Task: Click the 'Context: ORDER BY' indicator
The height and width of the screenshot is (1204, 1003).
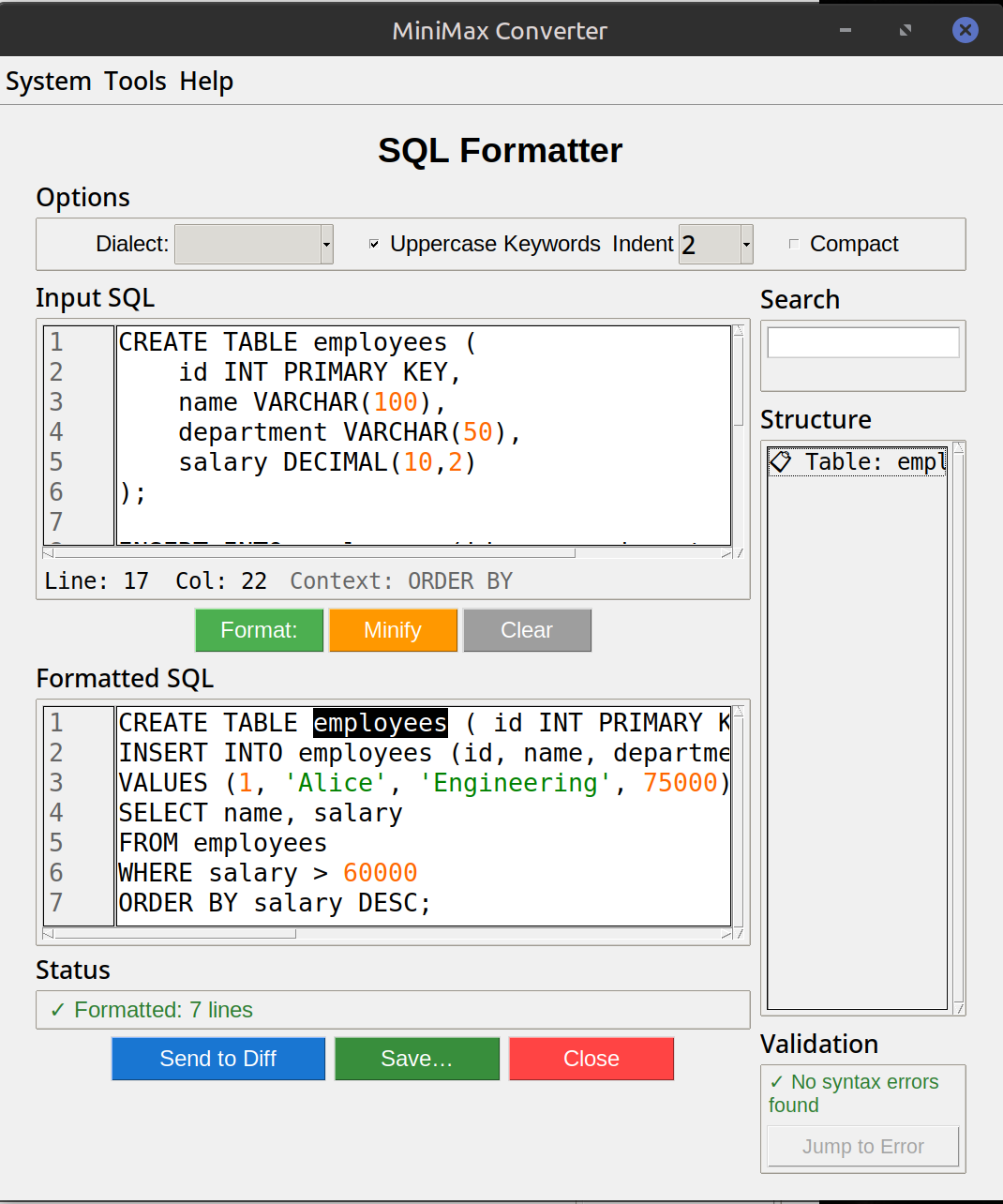Action: pos(401,581)
